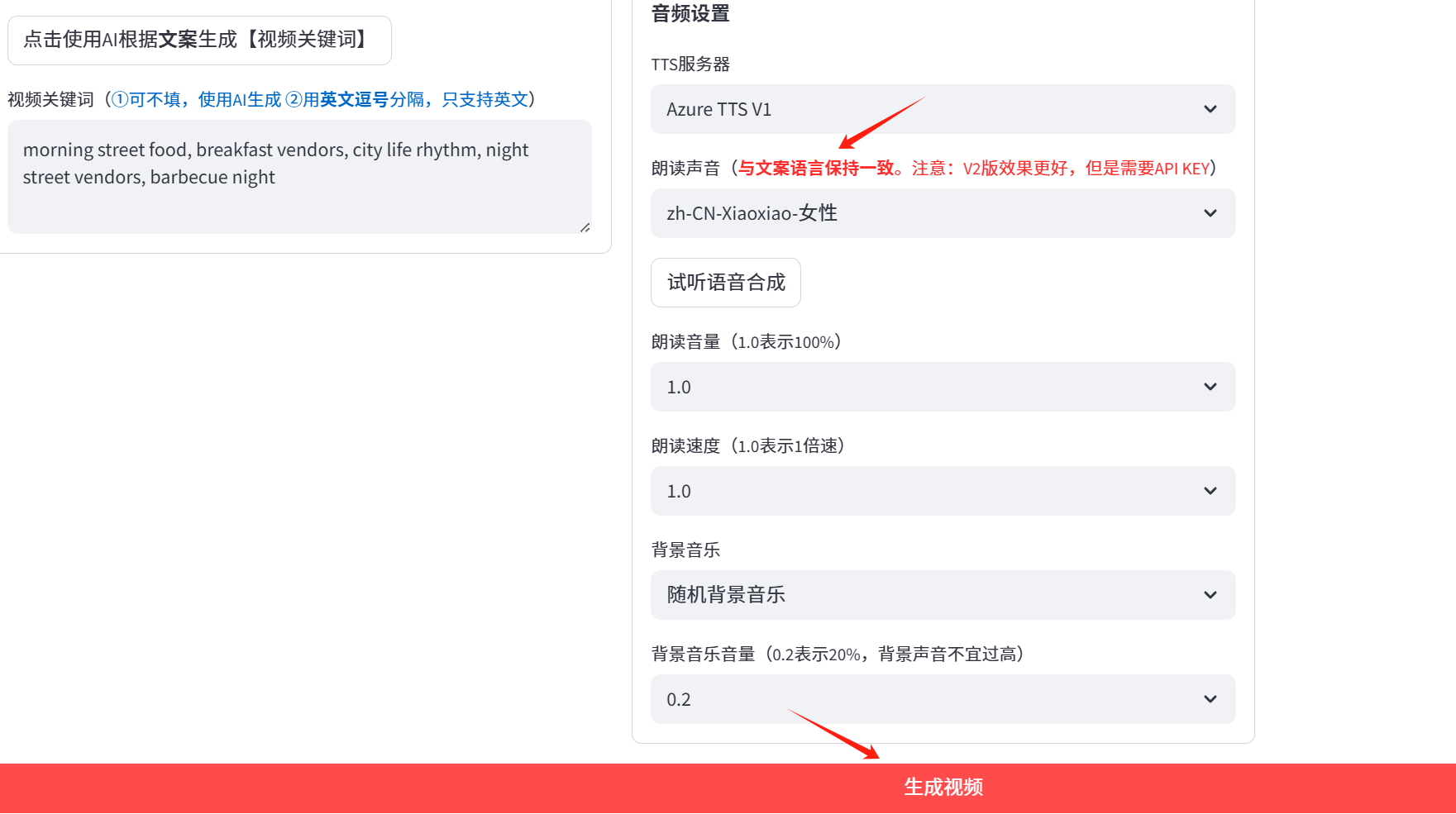Click the chevron arrow on the zh-CN-Xiaoxiao voice selector
1456x814 pixels.
(1210, 213)
